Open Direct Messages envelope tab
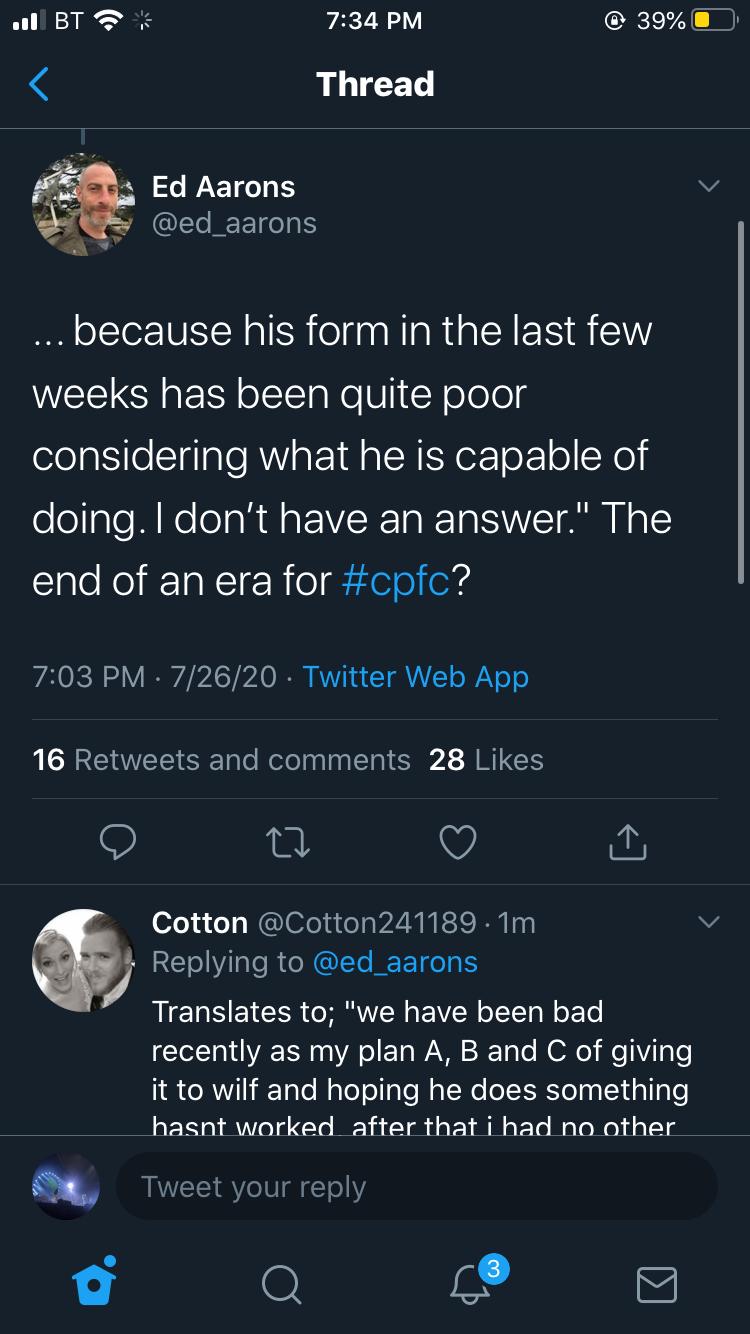This screenshot has height=1334, width=750. click(657, 1283)
